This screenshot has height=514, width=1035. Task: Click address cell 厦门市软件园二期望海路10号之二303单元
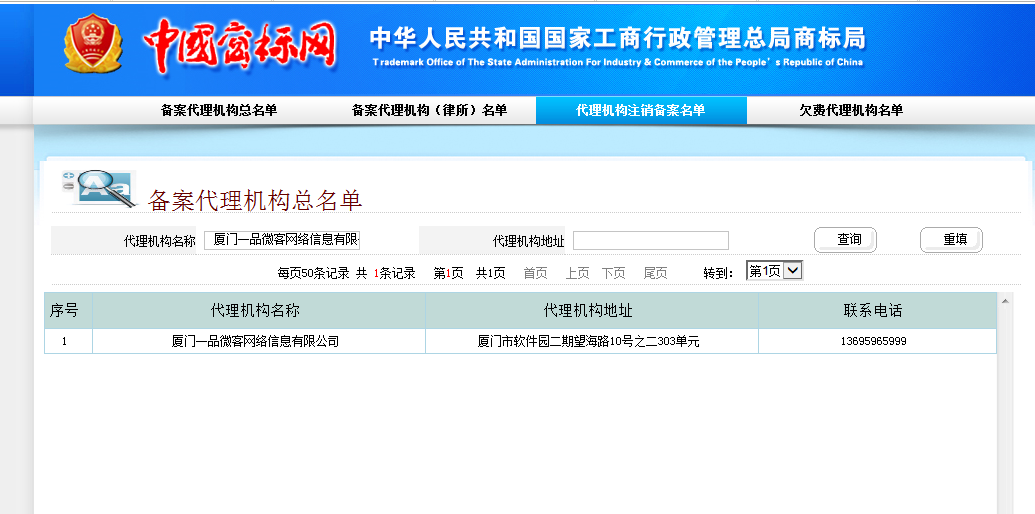pos(592,342)
